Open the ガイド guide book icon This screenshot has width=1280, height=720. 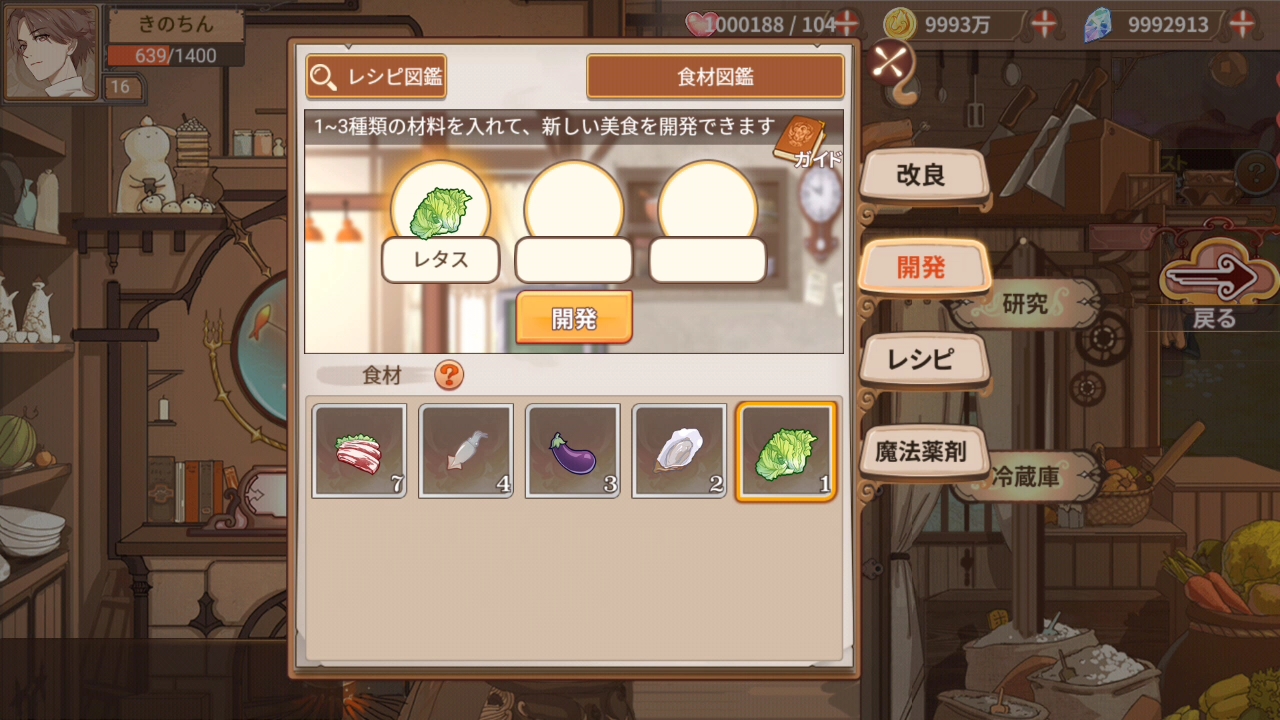pyautogui.click(x=801, y=143)
